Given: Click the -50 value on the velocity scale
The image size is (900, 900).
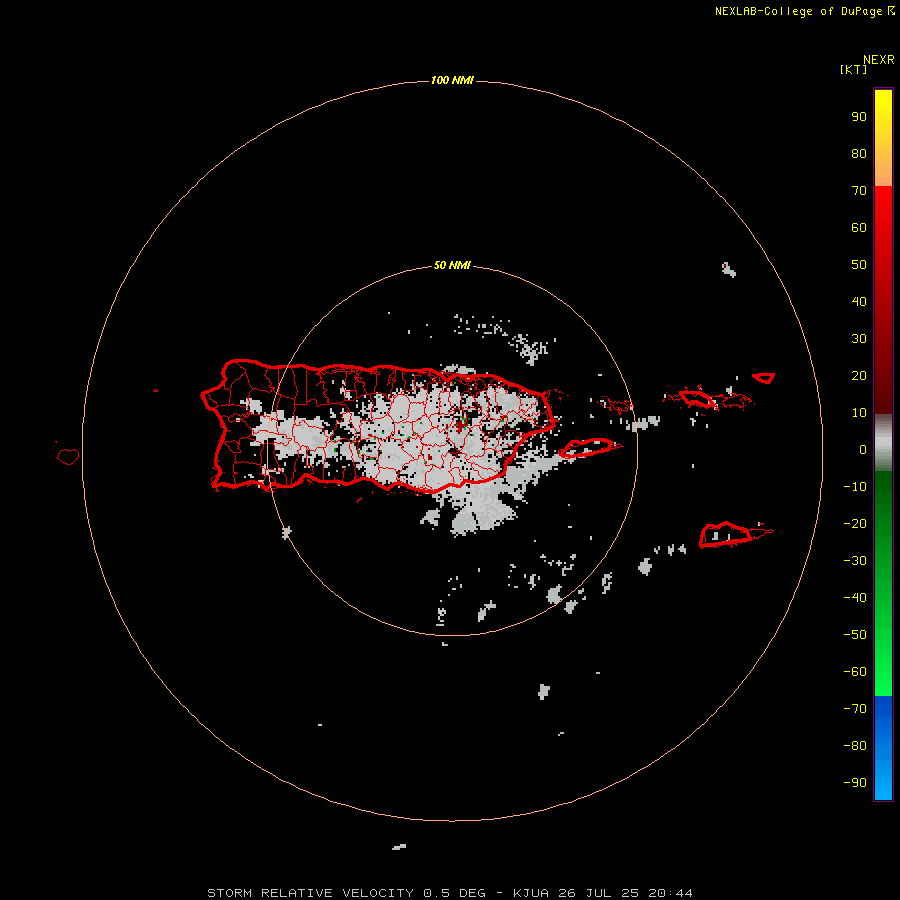Looking at the screenshot, I should (855, 635).
